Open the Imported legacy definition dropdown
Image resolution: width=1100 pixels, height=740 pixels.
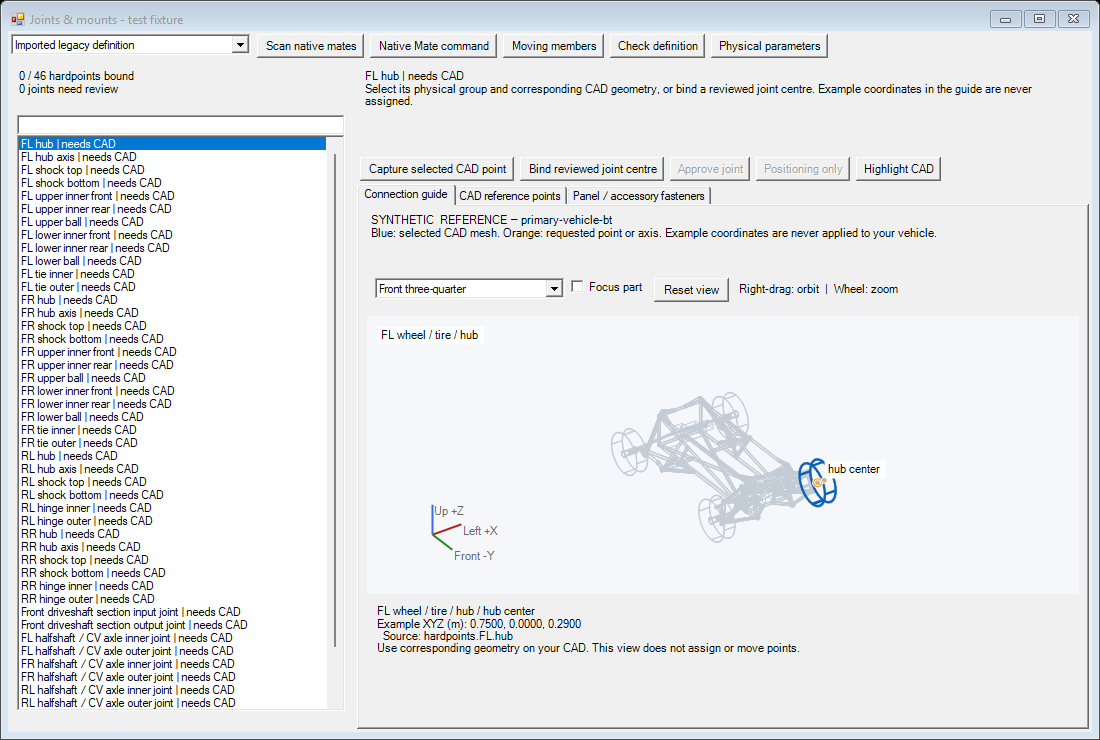tap(240, 45)
